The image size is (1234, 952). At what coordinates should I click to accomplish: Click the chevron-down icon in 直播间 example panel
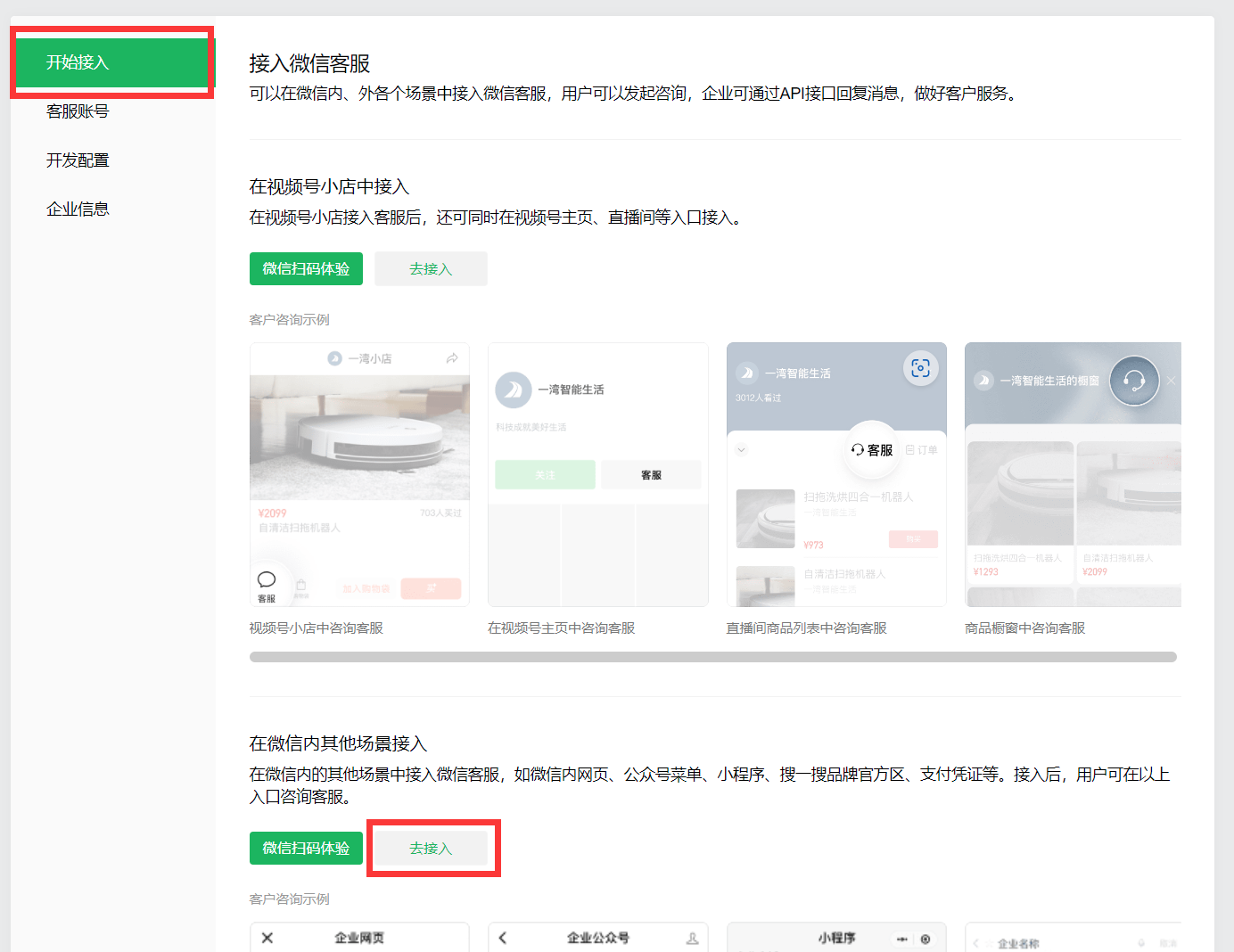coord(741,450)
